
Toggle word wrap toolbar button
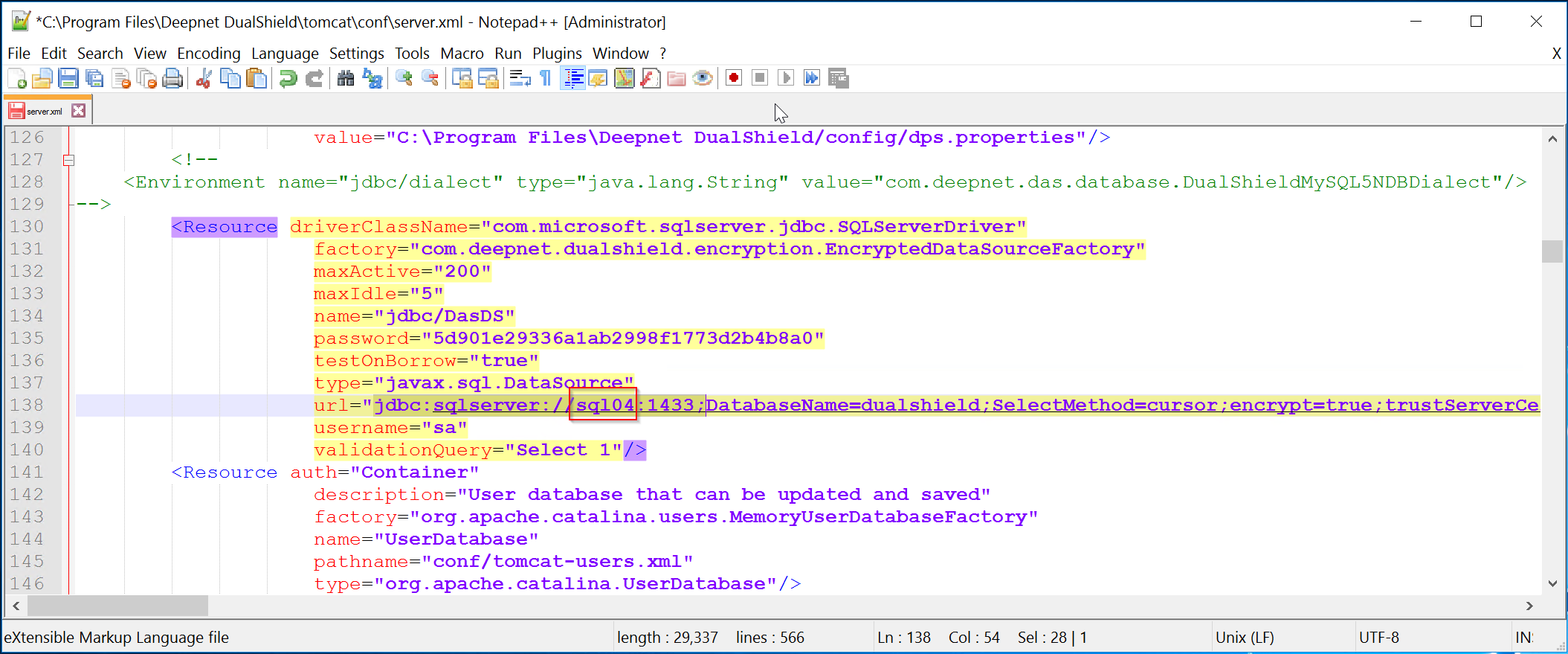pos(520,78)
